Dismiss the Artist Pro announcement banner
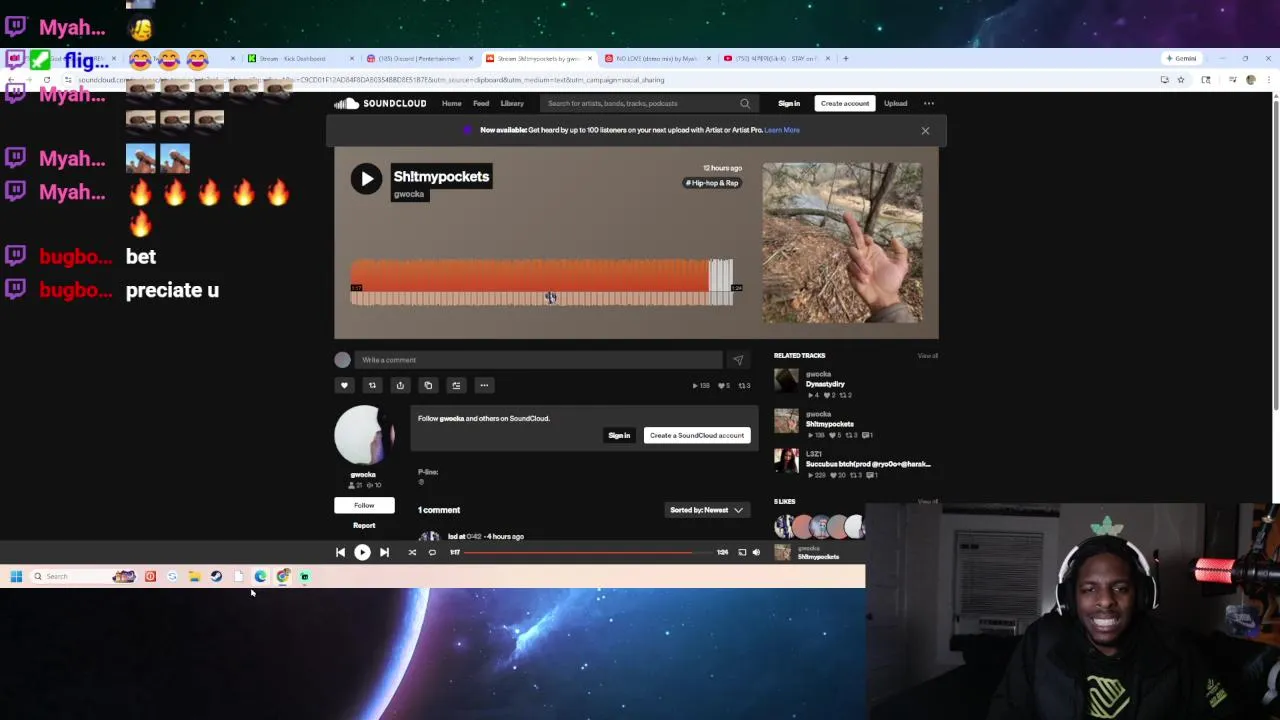This screenshot has height=720, width=1280. coord(925,130)
